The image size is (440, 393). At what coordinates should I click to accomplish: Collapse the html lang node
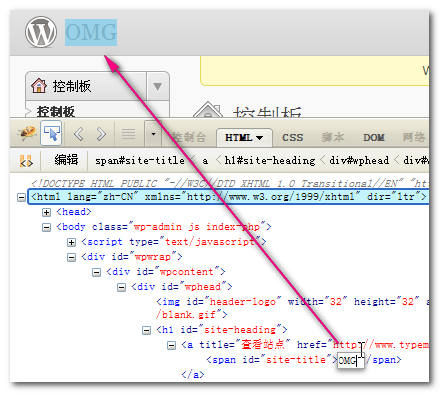pyautogui.click(x=21, y=197)
